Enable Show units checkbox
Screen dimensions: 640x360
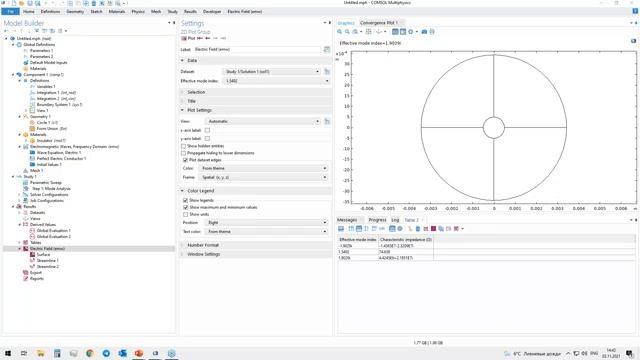[185, 214]
